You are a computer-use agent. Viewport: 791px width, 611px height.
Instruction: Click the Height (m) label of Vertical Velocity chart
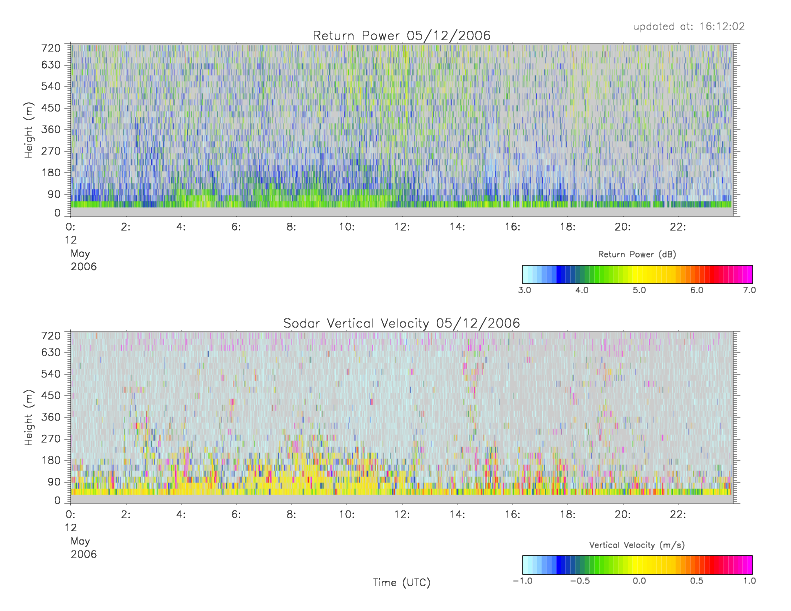click(x=28, y=418)
